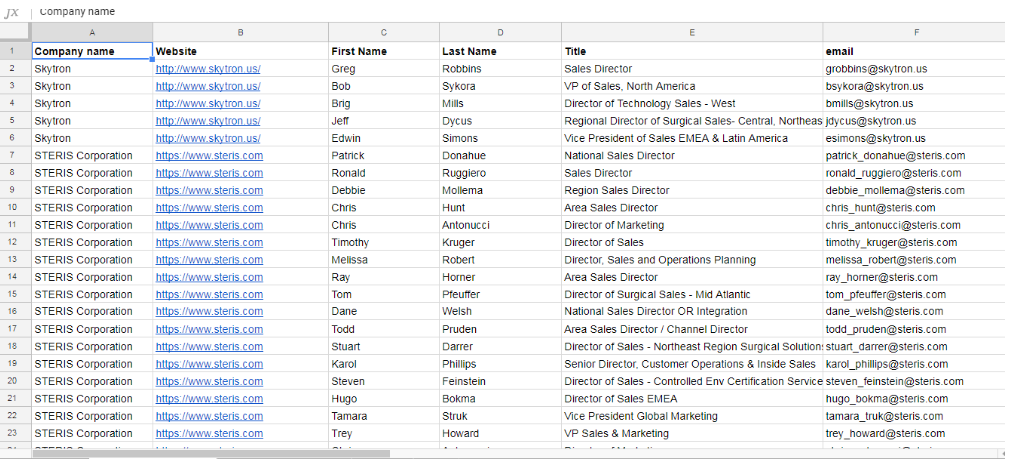Screen dimensions: 1020x461
Task: Select 'Director of Technology Sales - West' cell
Action: pyautogui.click(x=692, y=103)
